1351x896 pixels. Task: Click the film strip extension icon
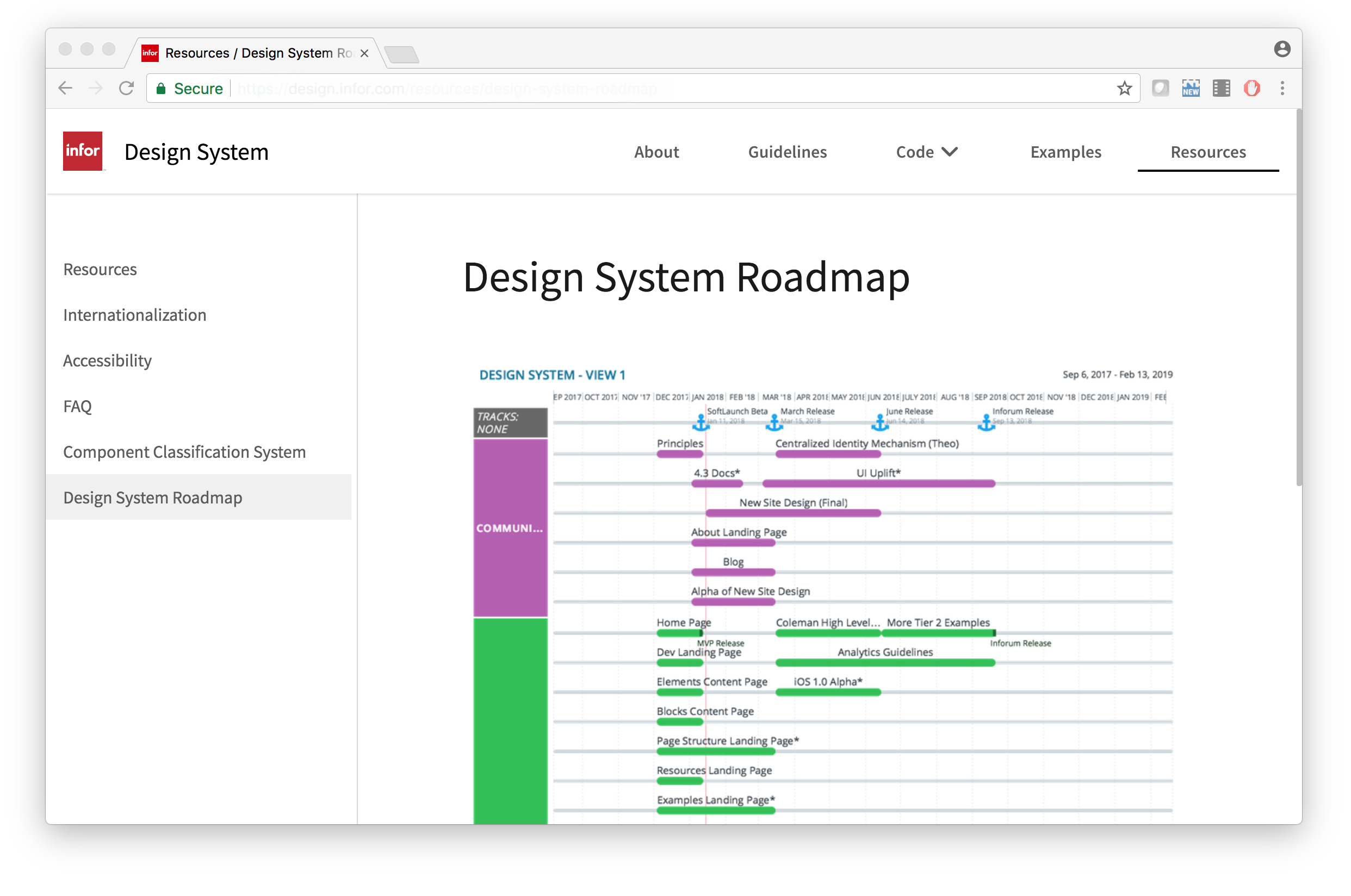(x=1220, y=89)
